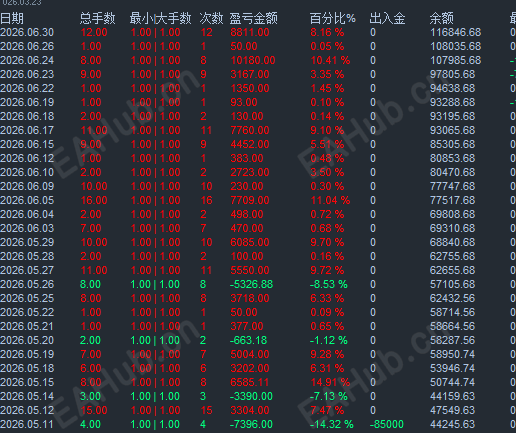Viewport: 516px width, 433px height.
Task: Click balance 80853.68
Action: 452,158
